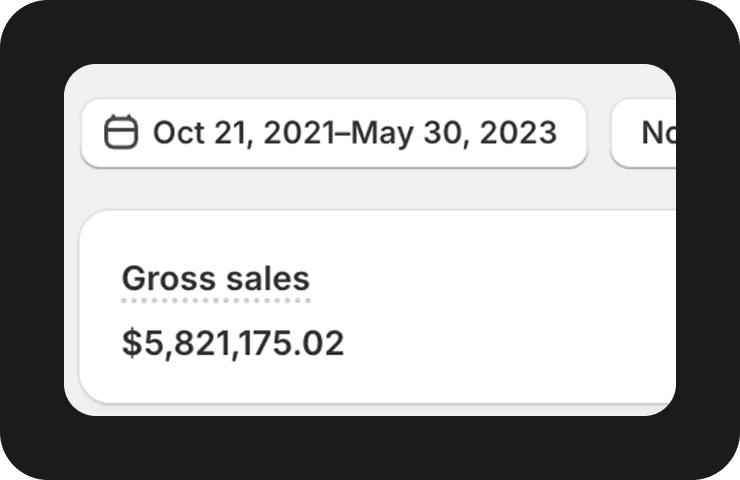This screenshot has height=480, width=740.
Task: Click the dark border outside the dashboard panel
Action: click(30, 240)
